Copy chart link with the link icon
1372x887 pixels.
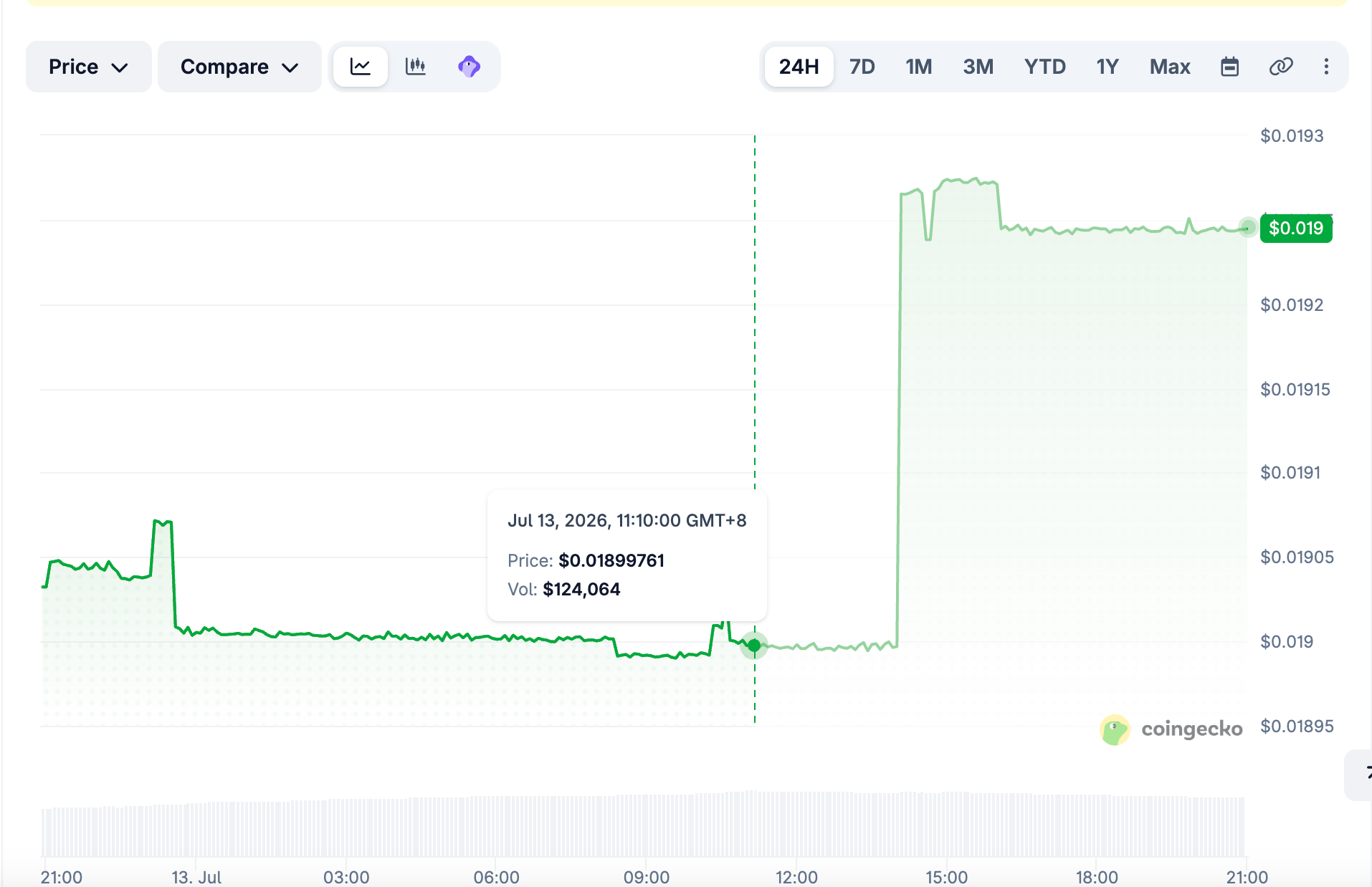click(x=1280, y=67)
